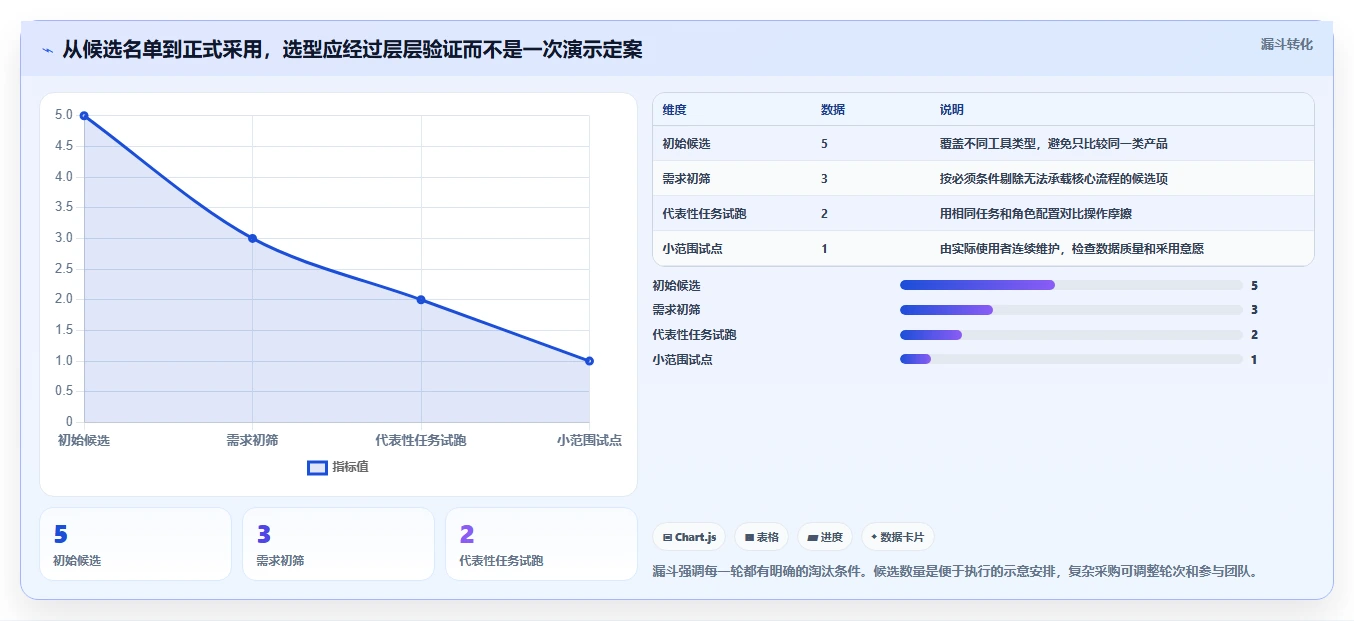The height and width of the screenshot is (621, 1354).
Task: Click the 初始候选 progress bar
Action: (x=1071, y=285)
